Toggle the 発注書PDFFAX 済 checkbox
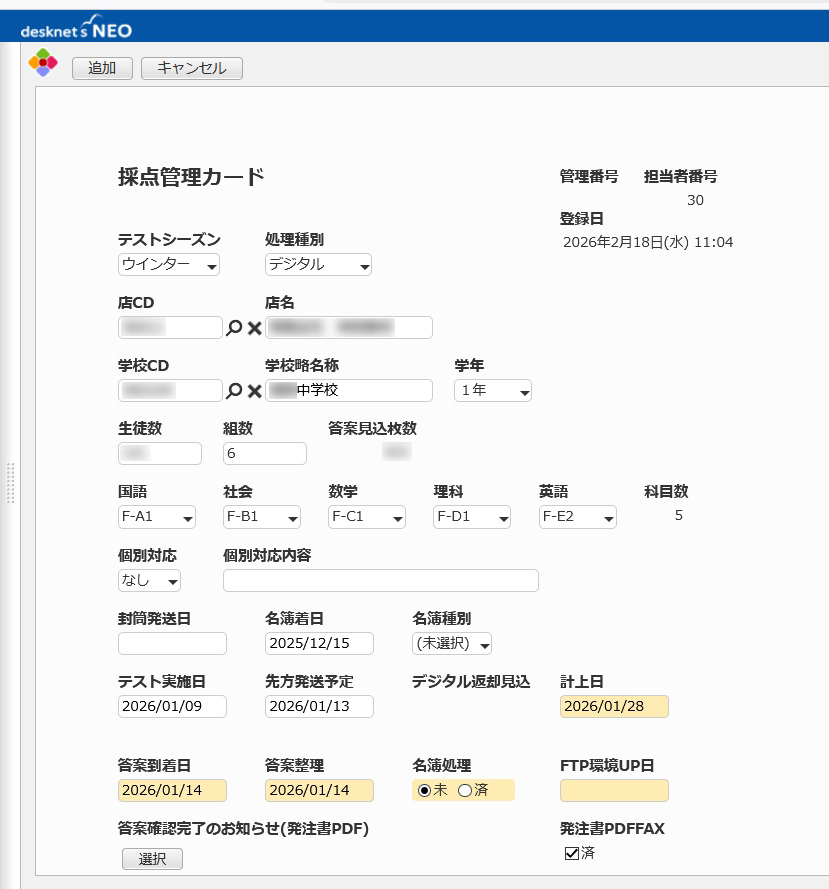This screenshot has height=889, width=829. click(572, 853)
